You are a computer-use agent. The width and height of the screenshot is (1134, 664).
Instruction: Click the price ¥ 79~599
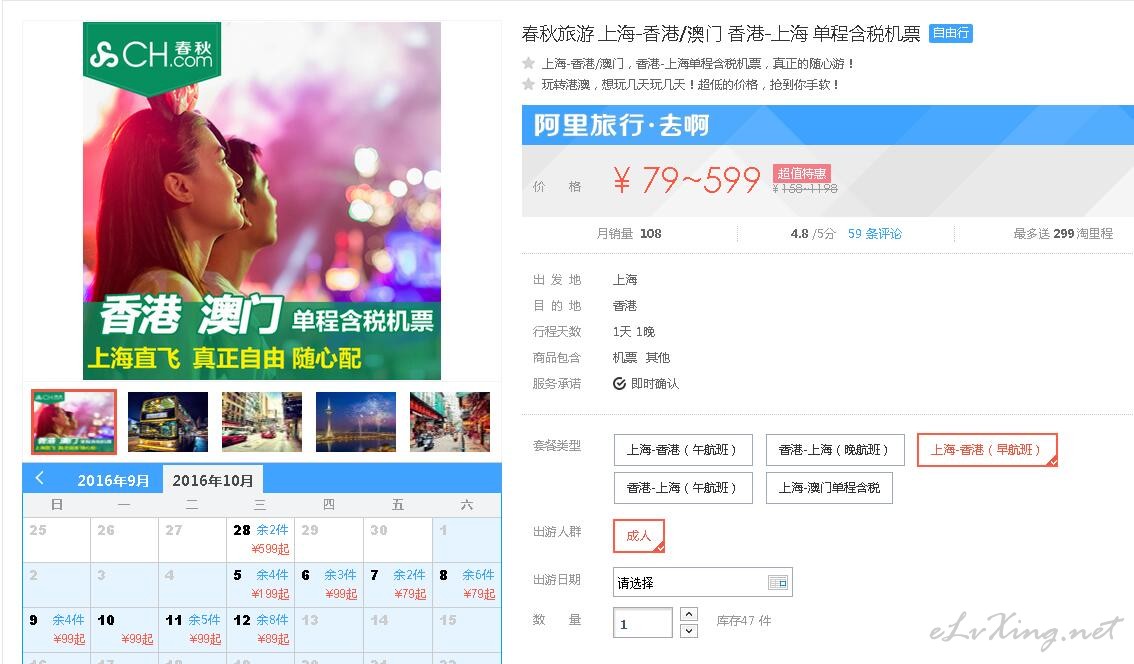[686, 179]
